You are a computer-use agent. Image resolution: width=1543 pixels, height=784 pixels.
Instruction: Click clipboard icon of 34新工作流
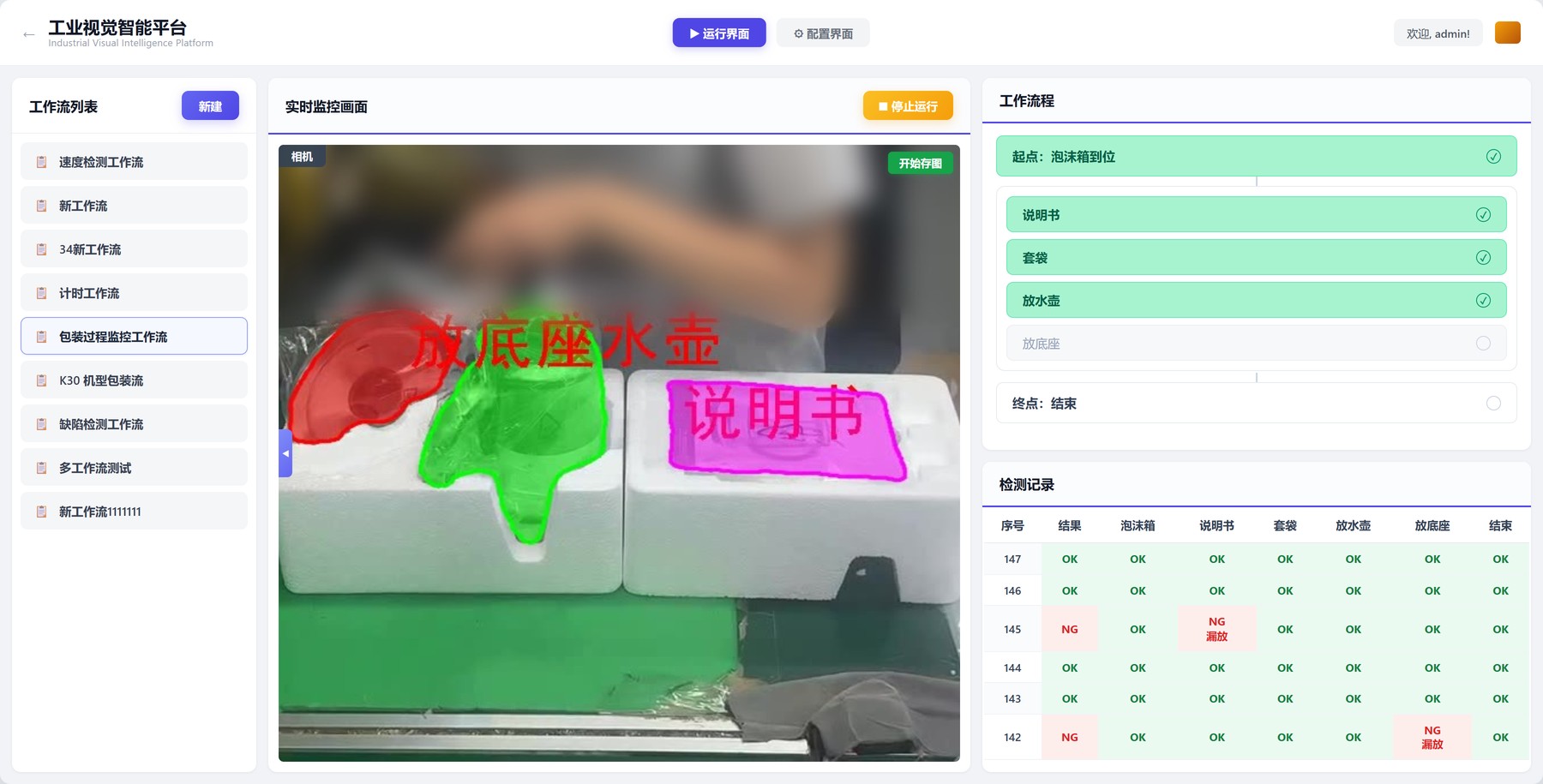click(x=41, y=249)
